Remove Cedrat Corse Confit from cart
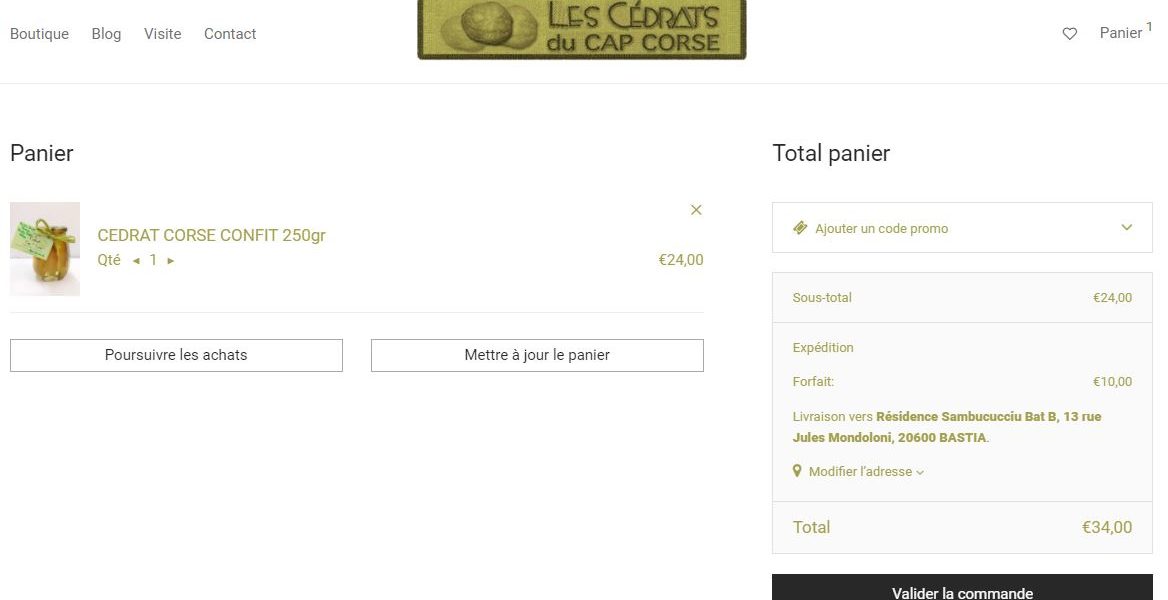Viewport: 1168px width, 600px height. point(696,210)
